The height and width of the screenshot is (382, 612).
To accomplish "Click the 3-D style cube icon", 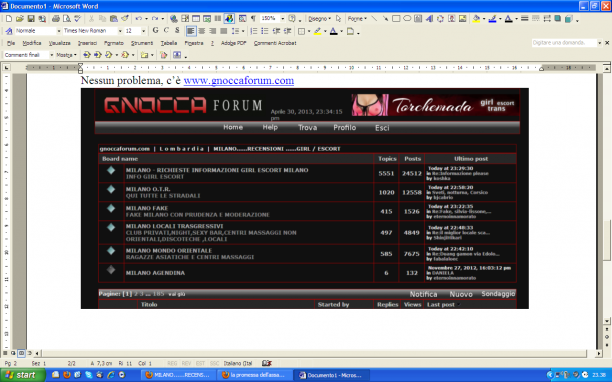I will (569, 18).
